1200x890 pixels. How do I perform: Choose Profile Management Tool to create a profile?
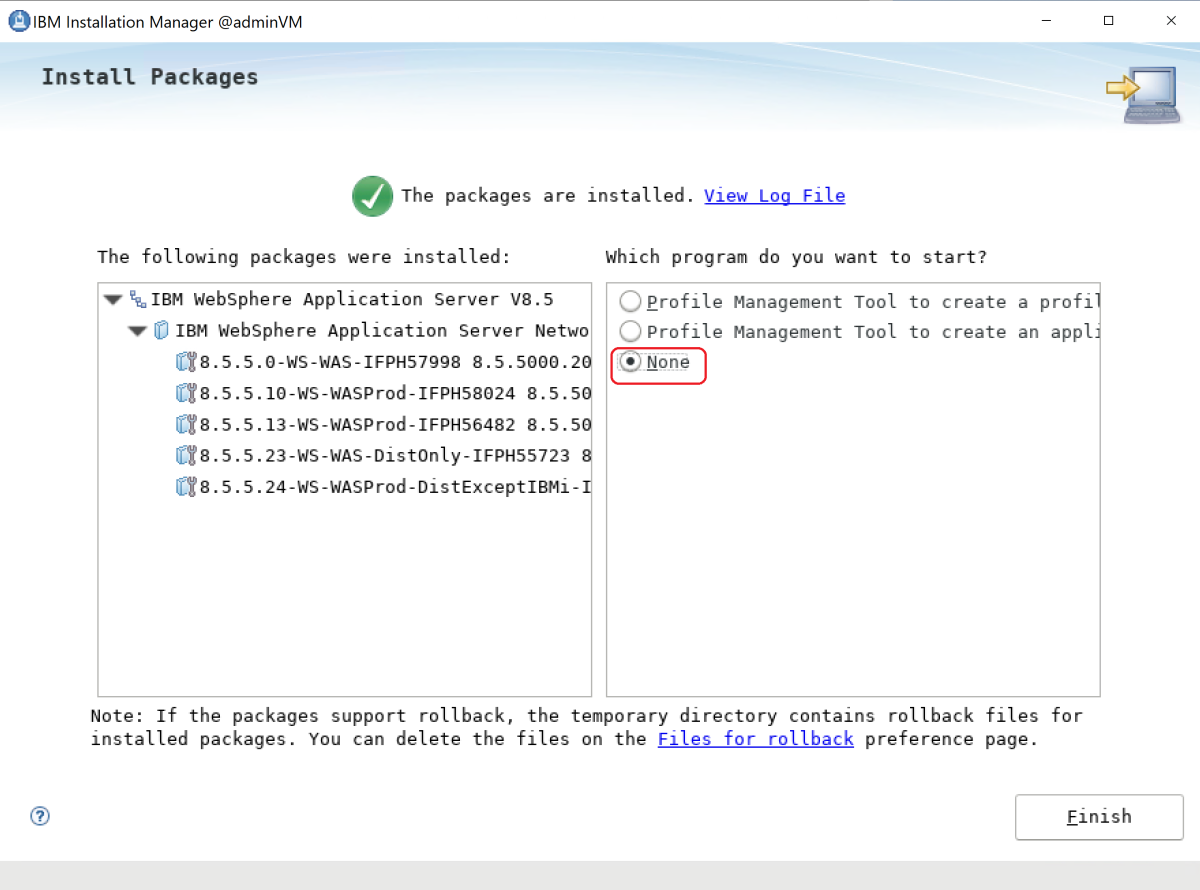[630, 300]
